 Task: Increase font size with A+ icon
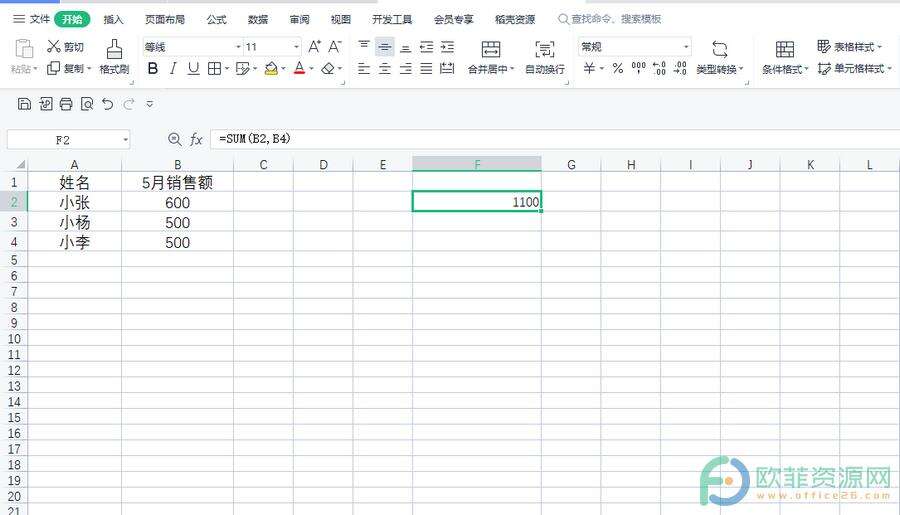(315, 47)
